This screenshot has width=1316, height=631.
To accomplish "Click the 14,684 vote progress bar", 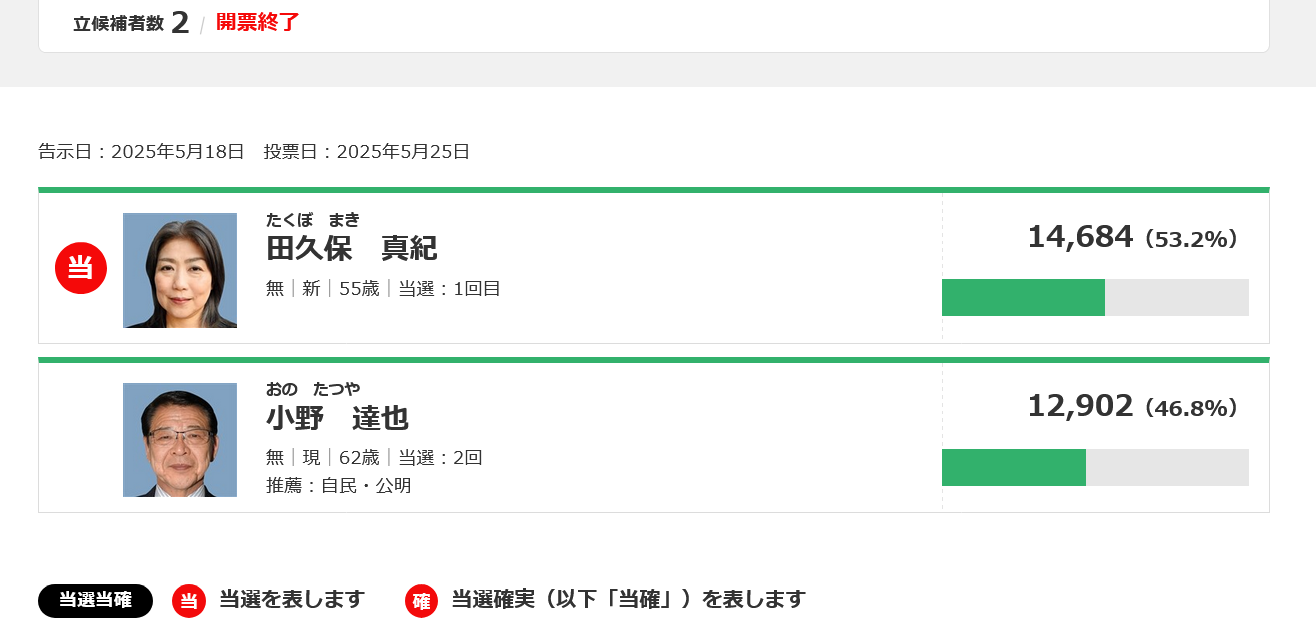I will pyautogui.click(x=1095, y=297).
